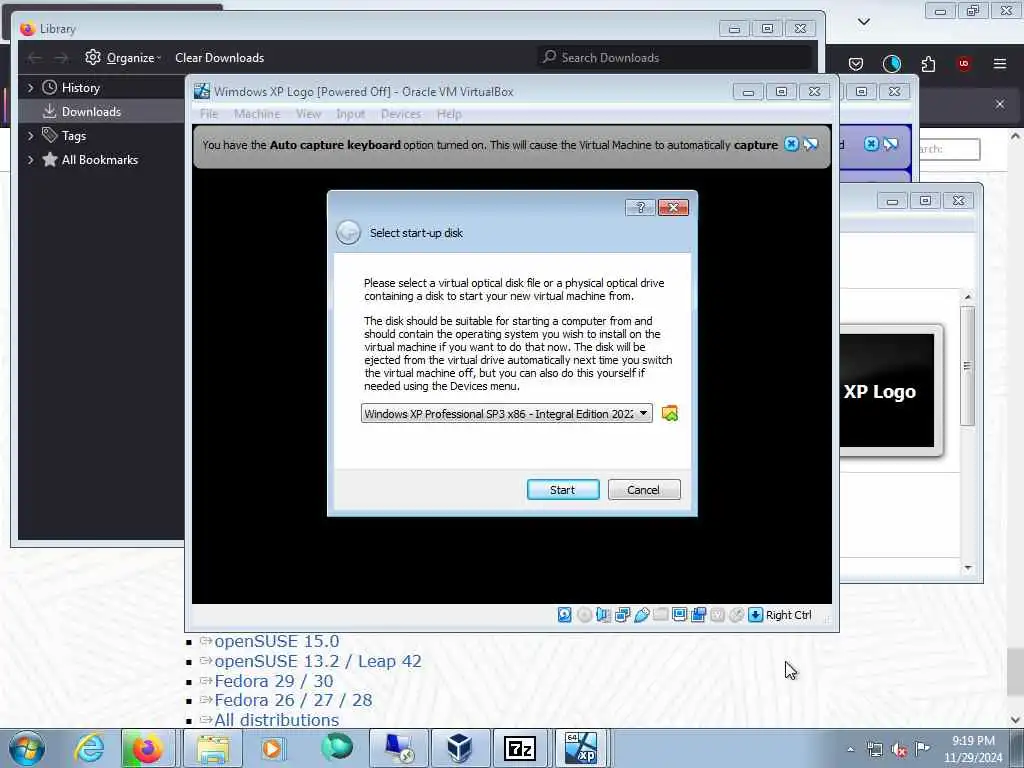Screen dimensions: 1024x768
Task: Open the Firefox list all tabs chevron
Action: click(x=863, y=22)
